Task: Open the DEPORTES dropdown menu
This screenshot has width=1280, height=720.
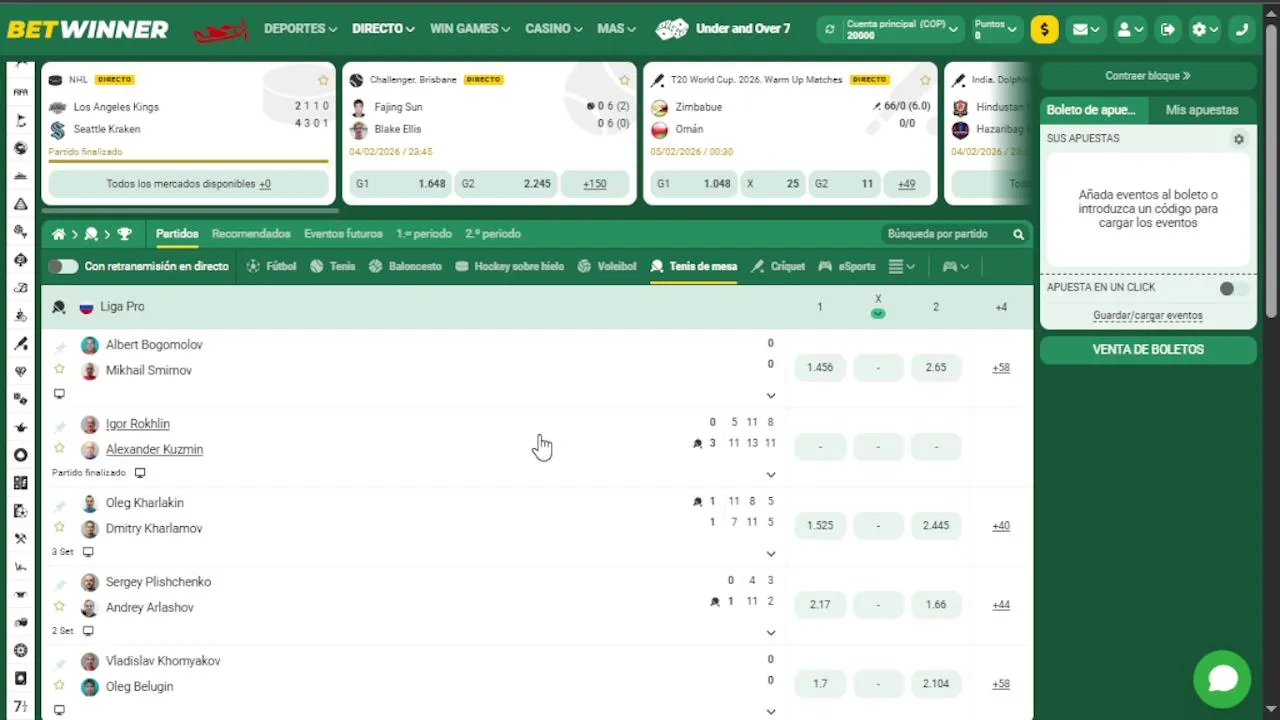Action: tap(300, 29)
